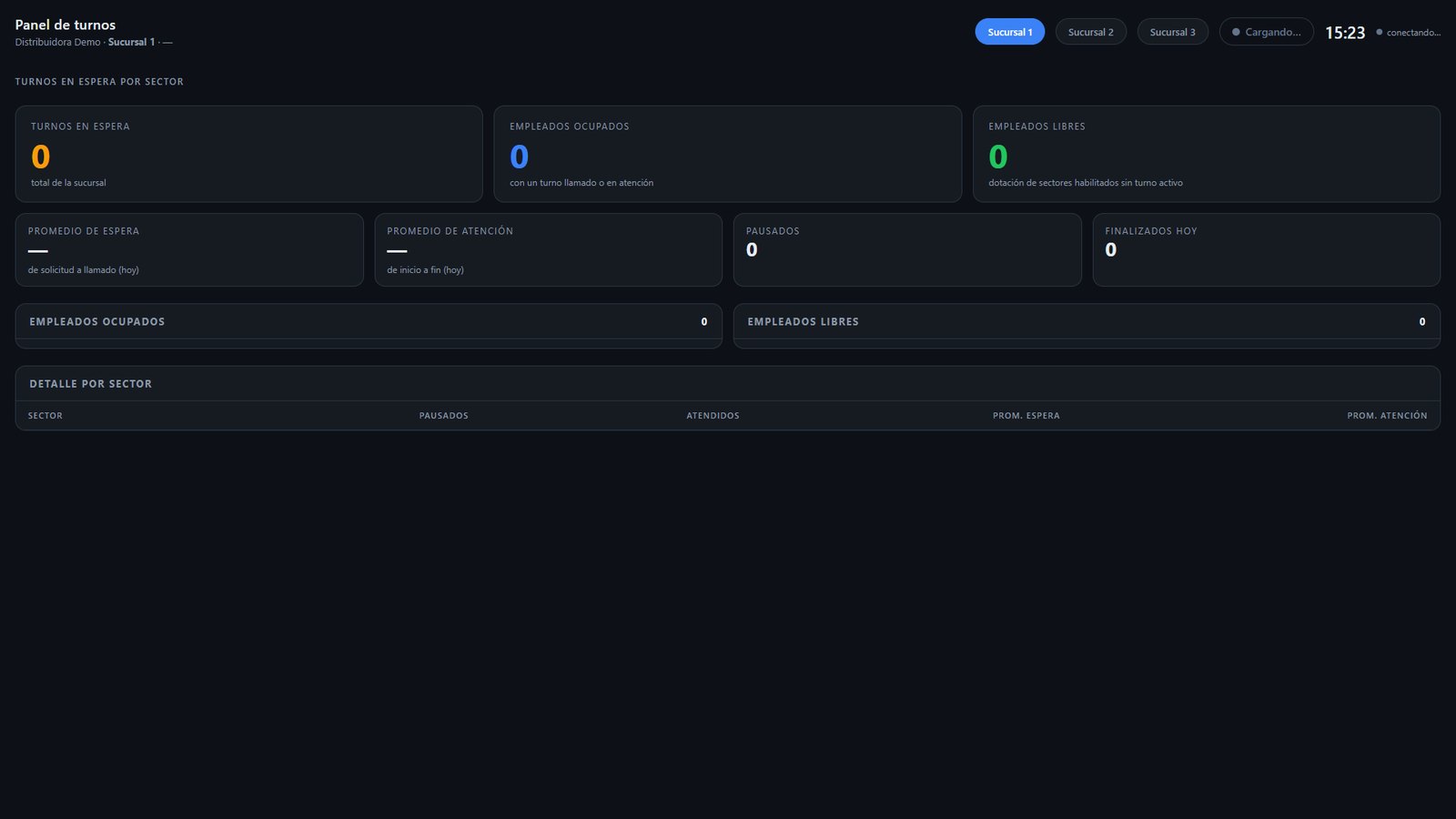Click 'de inicio a fin (hoy)' caption

coord(425,270)
